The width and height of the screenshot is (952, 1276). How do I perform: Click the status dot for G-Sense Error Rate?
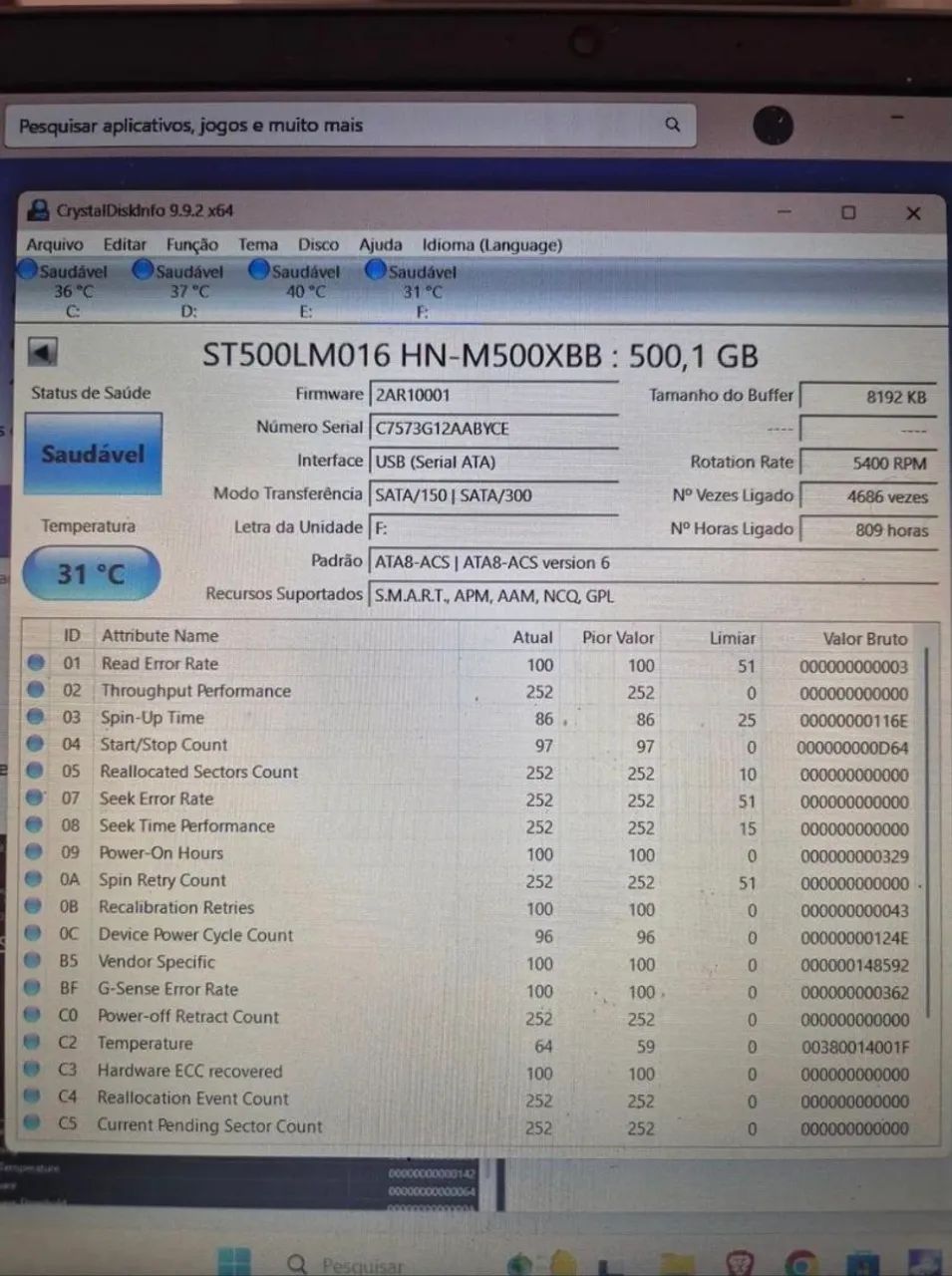tap(33, 988)
